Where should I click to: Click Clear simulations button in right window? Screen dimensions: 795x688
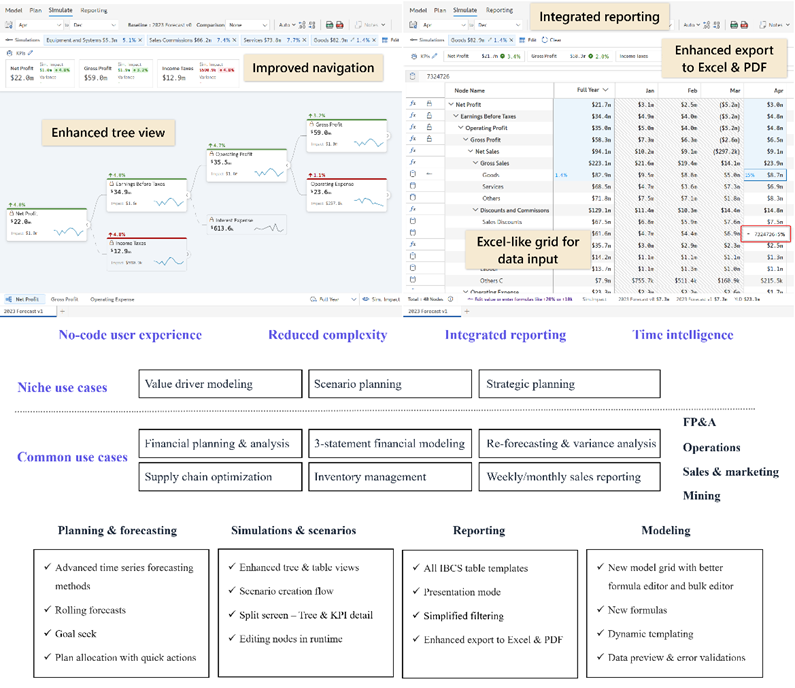click(x=552, y=40)
